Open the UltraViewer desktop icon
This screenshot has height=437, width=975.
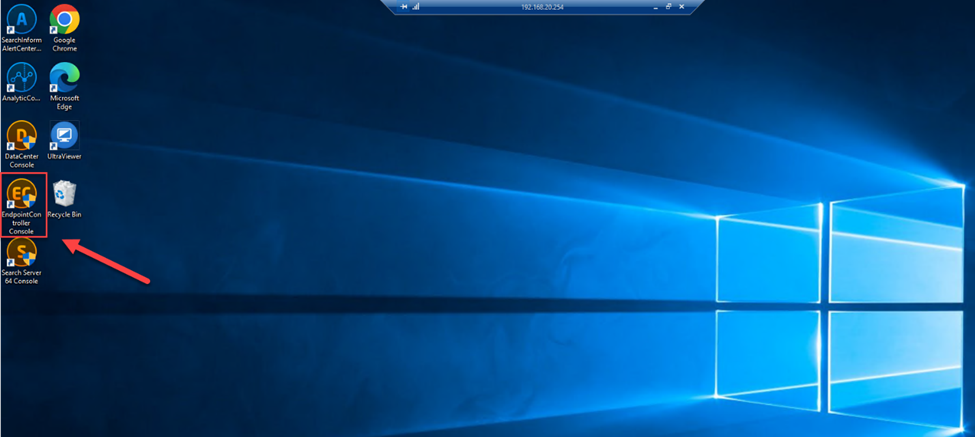(x=64, y=135)
